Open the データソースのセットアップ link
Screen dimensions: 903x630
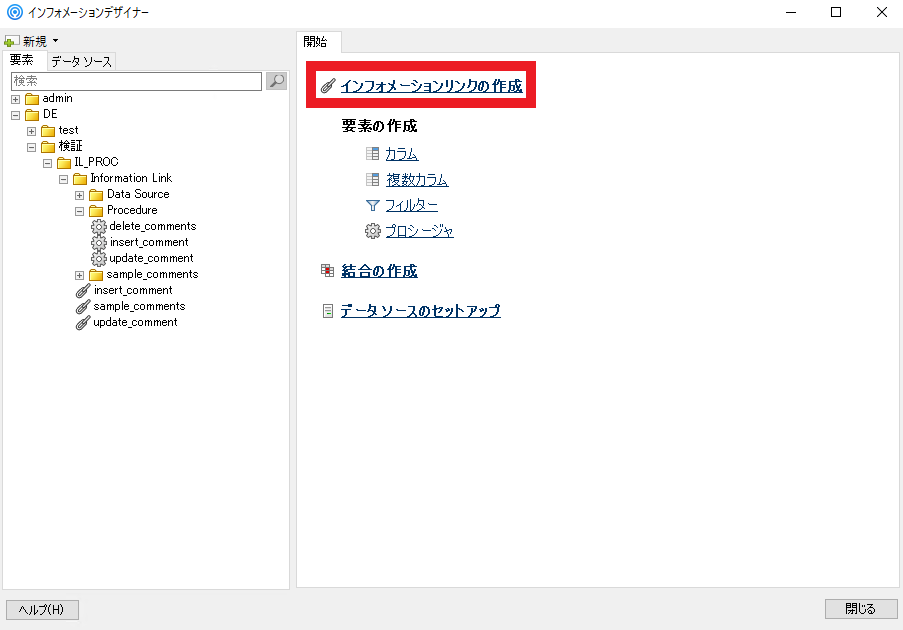point(420,311)
